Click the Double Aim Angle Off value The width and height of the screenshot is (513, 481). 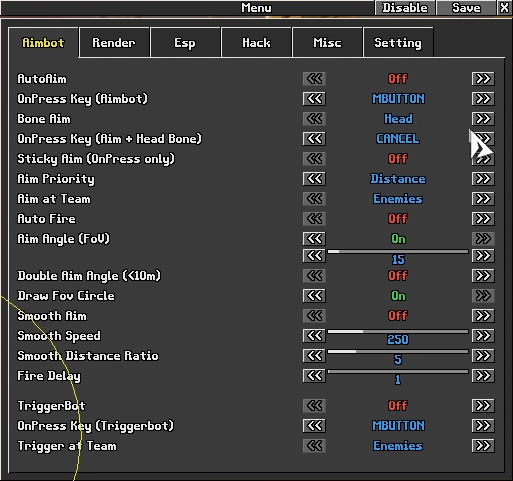398,276
